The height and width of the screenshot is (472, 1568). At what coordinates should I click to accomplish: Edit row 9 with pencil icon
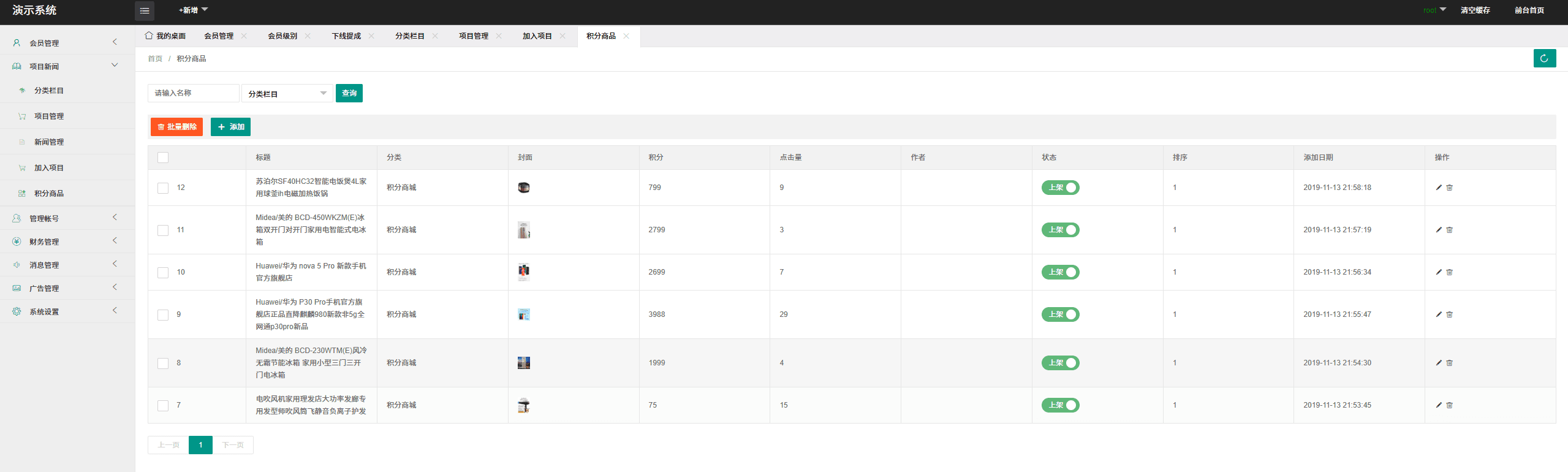(x=1439, y=314)
